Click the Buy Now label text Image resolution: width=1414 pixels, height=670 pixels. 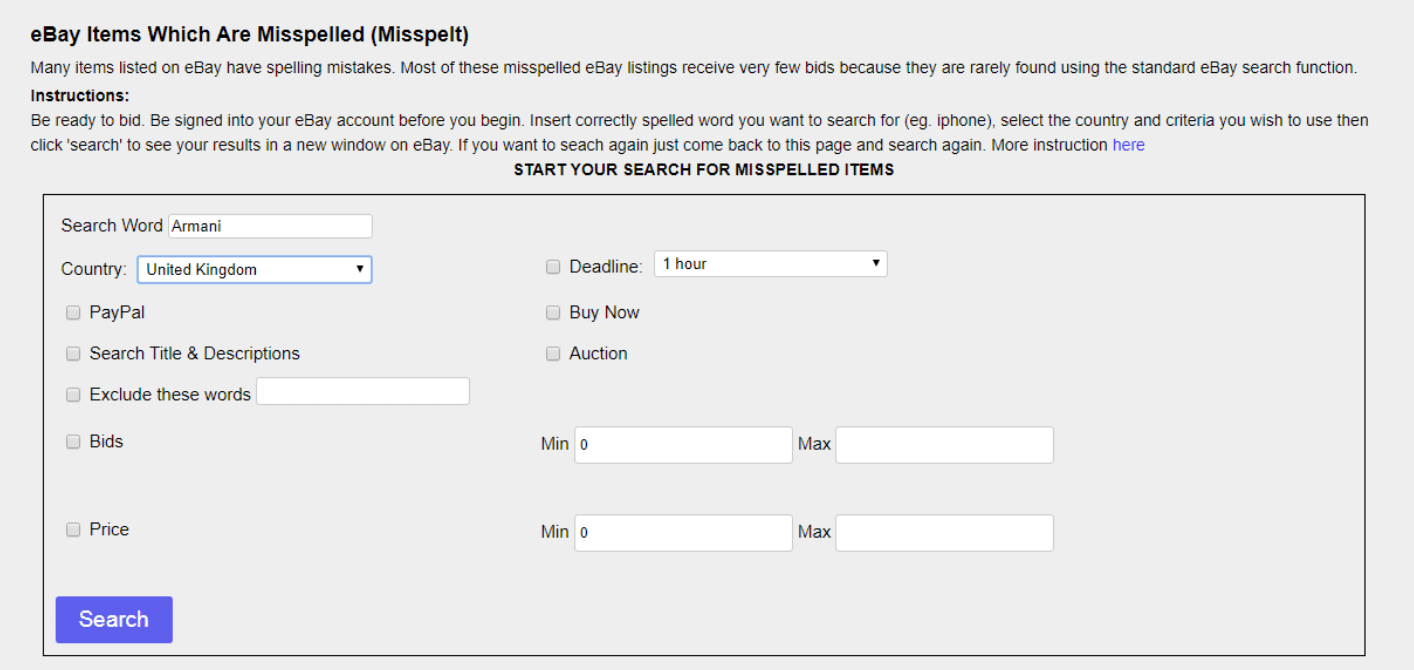point(604,312)
